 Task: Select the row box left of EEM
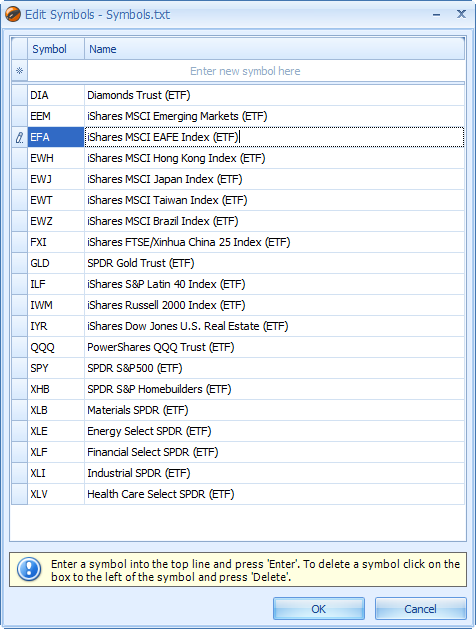pyautogui.click(x=19, y=116)
